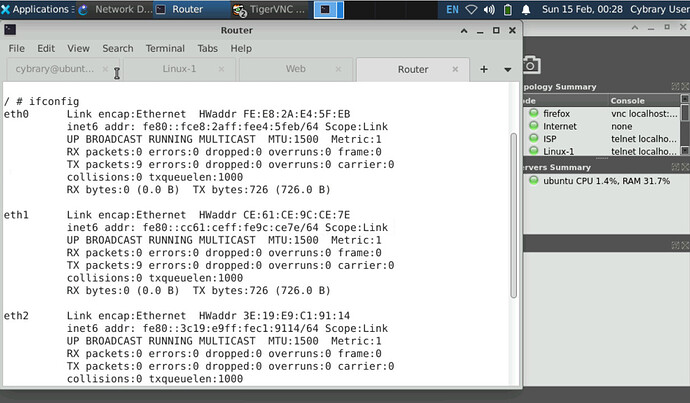Click the terminal icon in Router title bar
Screen dimensions: 690x403
point(10,30)
